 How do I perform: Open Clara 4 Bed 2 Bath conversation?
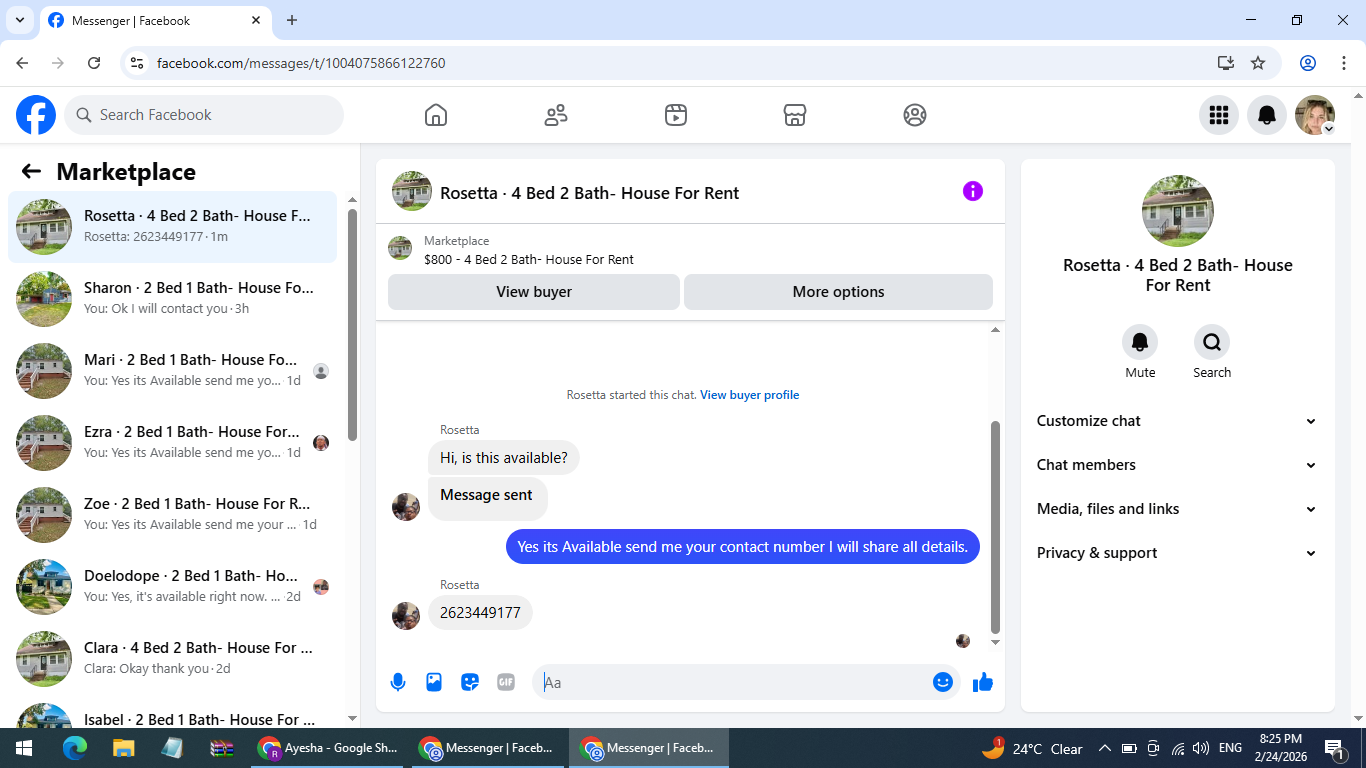coord(172,659)
